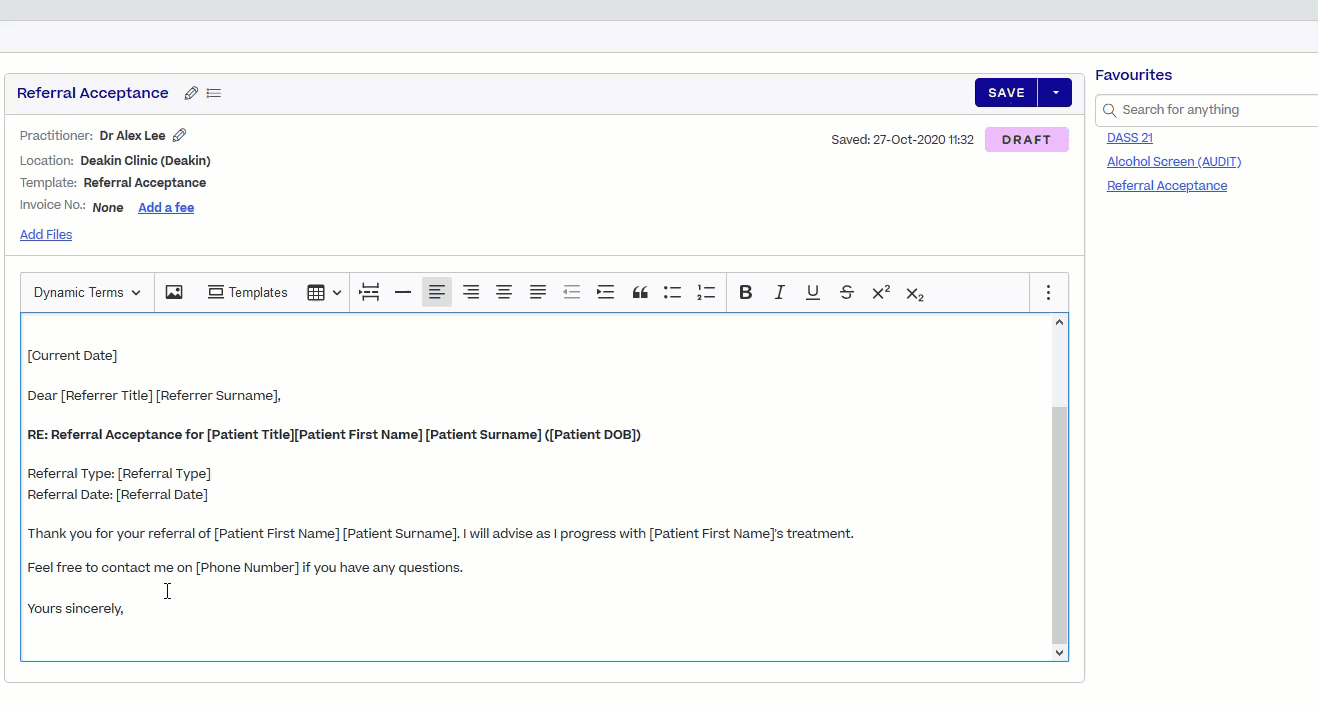Click the DRAFT status badge

1027,140
